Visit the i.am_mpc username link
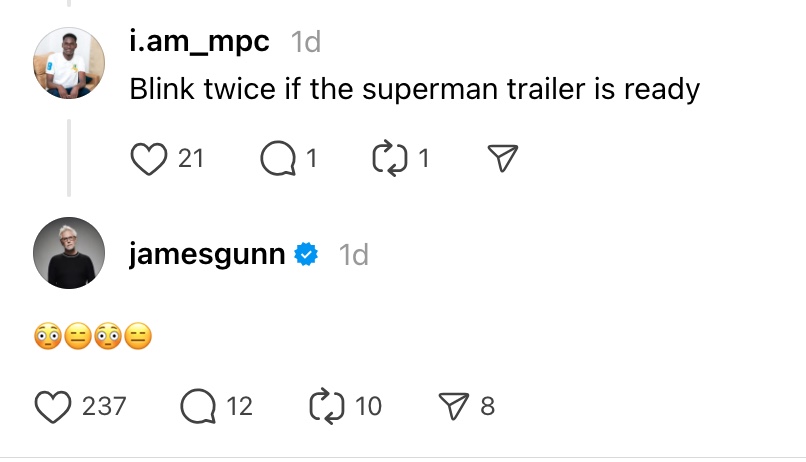 coord(201,42)
